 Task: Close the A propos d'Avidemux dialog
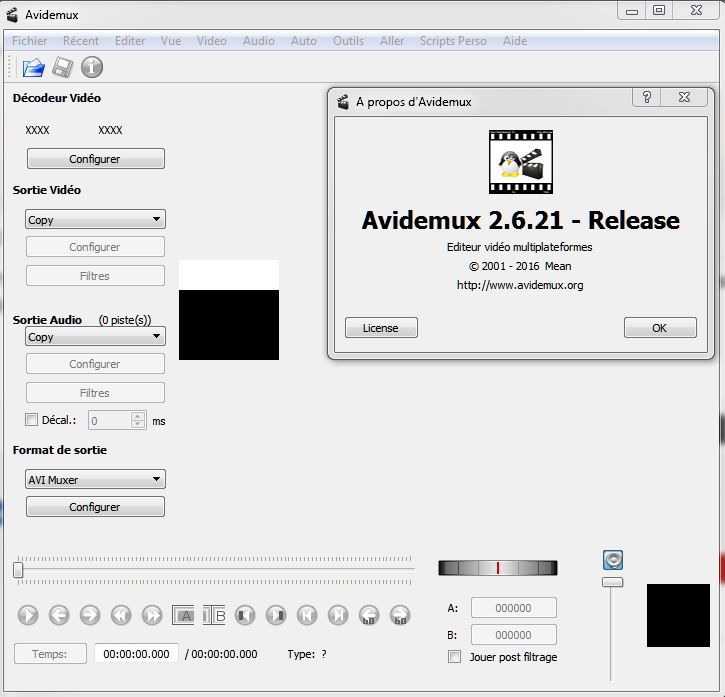[685, 97]
